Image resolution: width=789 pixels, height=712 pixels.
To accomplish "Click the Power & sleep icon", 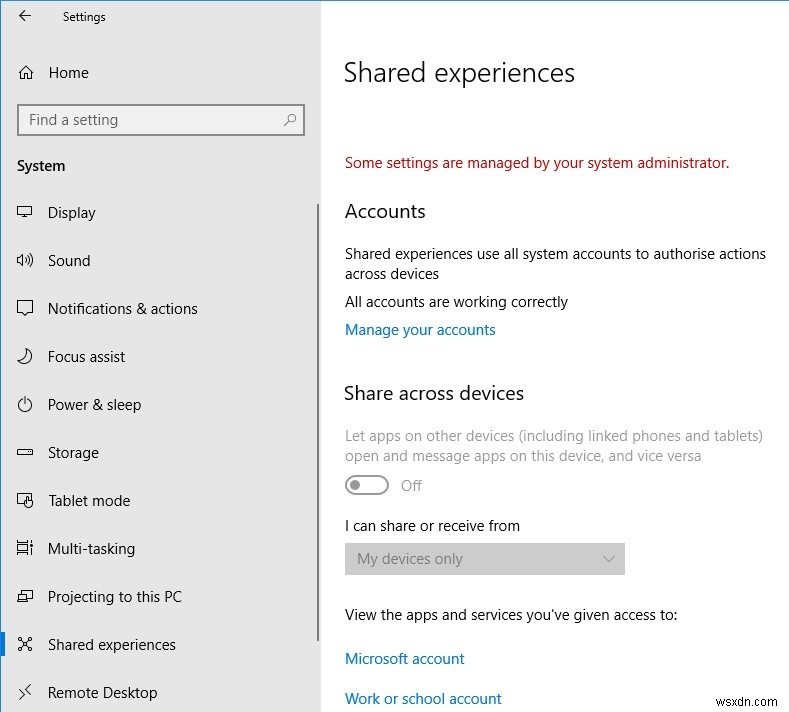I will point(26,405).
